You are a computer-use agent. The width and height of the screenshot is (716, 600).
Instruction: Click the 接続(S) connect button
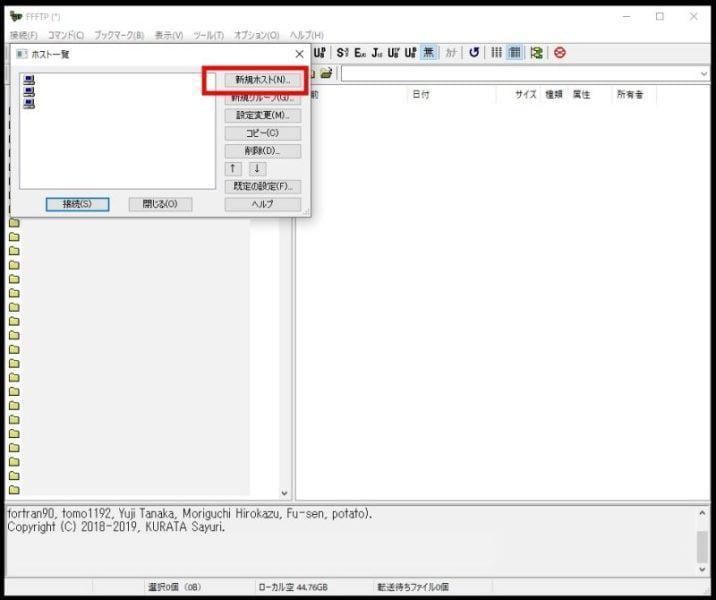tap(77, 204)
